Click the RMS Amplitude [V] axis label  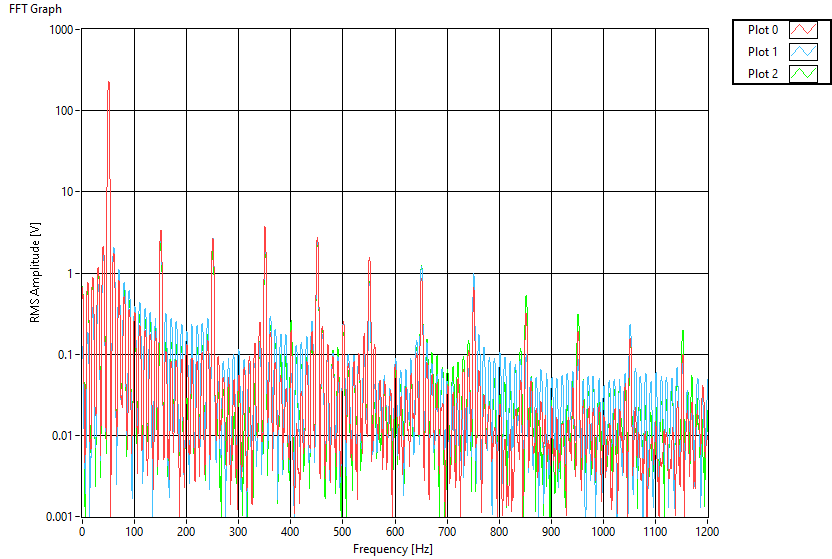[x=35, y=272]
